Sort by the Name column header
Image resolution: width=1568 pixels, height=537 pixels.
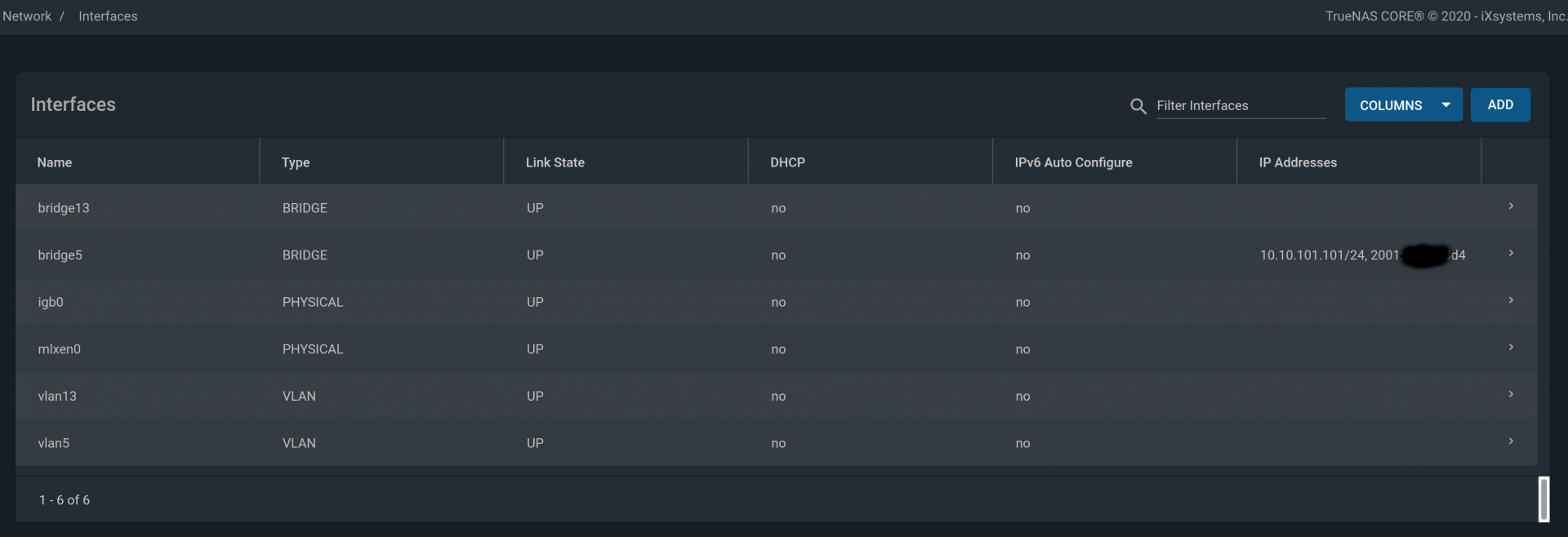click(x=55, y=162)
